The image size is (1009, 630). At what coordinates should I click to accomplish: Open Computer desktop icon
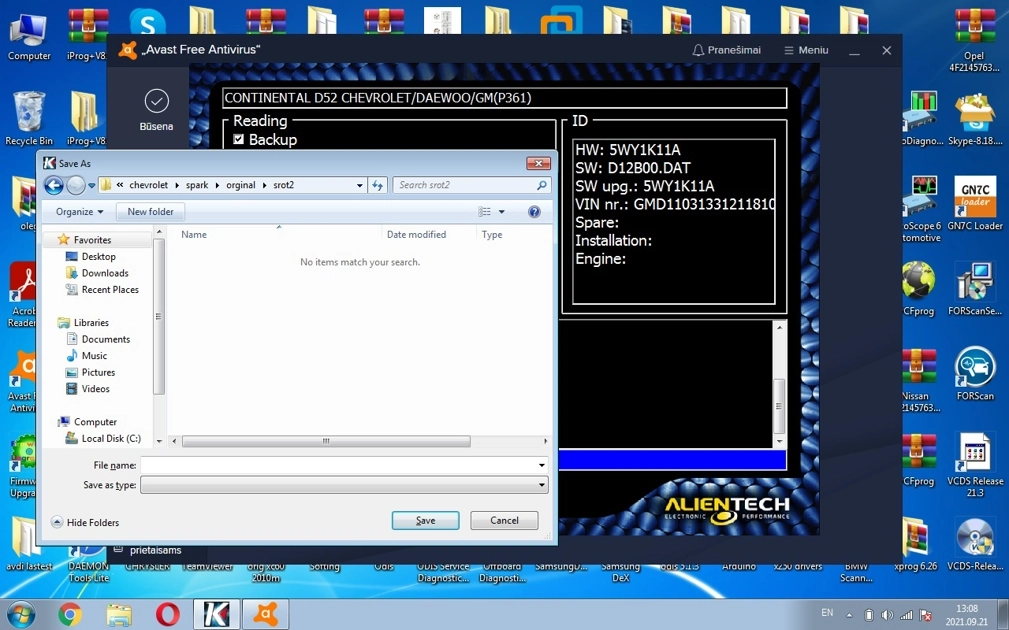28,37
